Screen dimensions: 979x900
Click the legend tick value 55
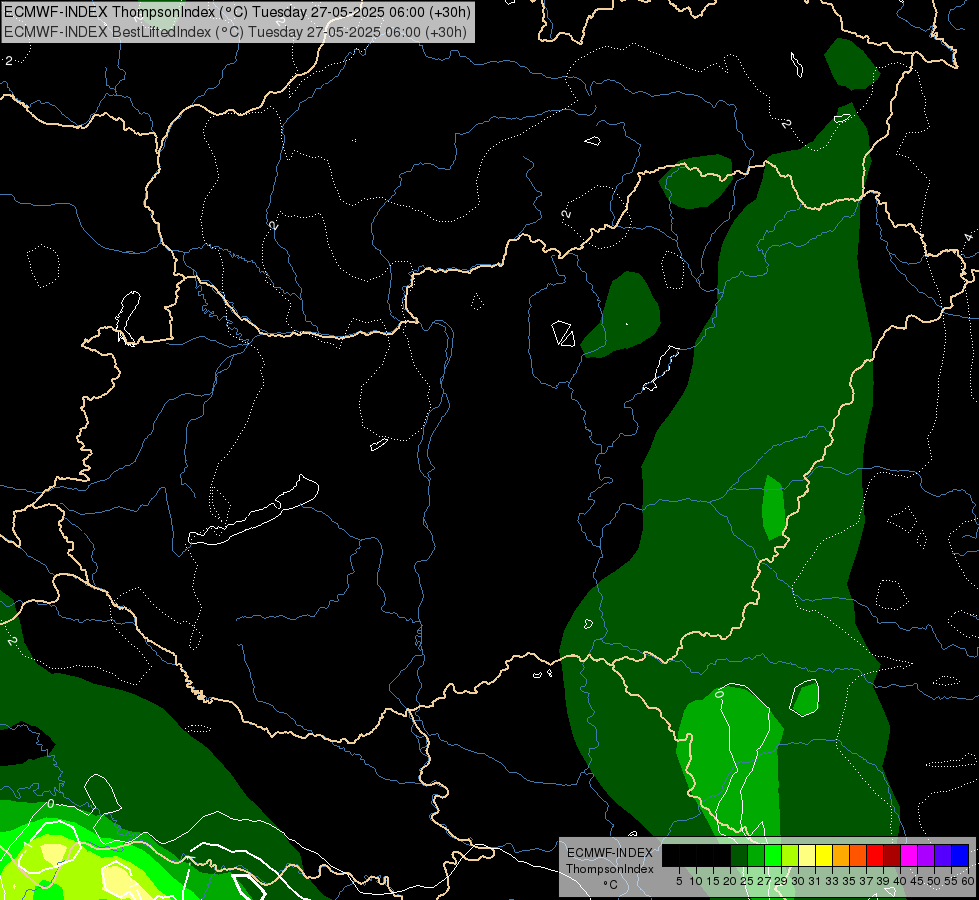pos(951,881)
